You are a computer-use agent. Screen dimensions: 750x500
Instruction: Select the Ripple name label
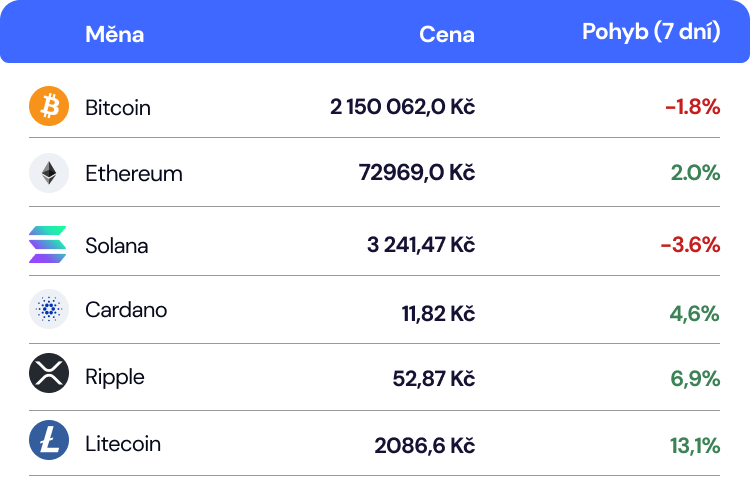tap(115, 377)
